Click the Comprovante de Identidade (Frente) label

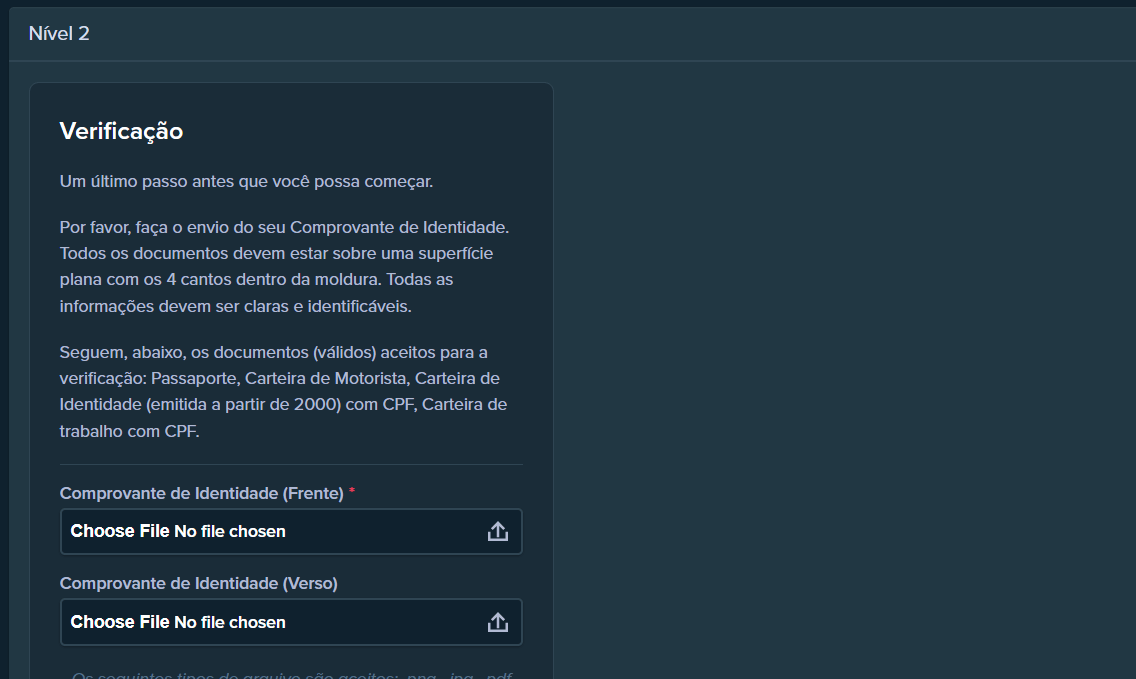pos(201,493)
